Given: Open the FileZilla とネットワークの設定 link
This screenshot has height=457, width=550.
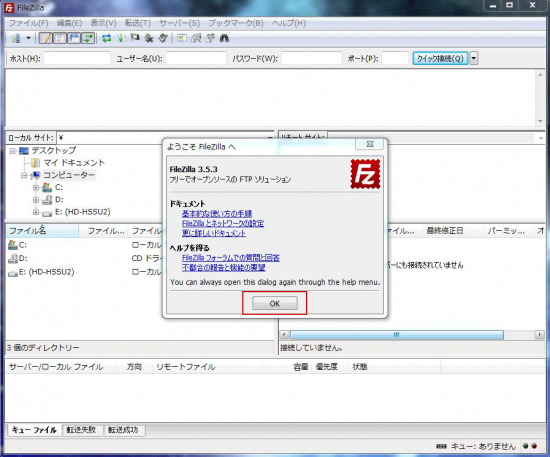Looking at the screenshot, I should tap(223, 223).
